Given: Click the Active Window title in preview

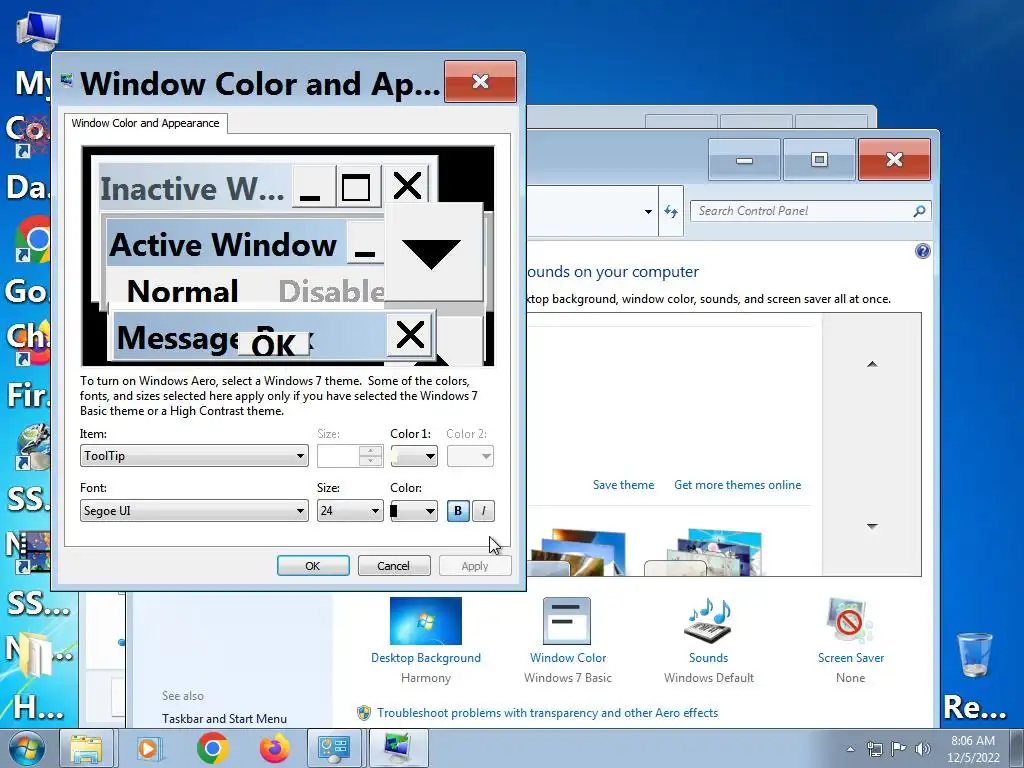Looking at the screenshot, I should tap(223, 245).
